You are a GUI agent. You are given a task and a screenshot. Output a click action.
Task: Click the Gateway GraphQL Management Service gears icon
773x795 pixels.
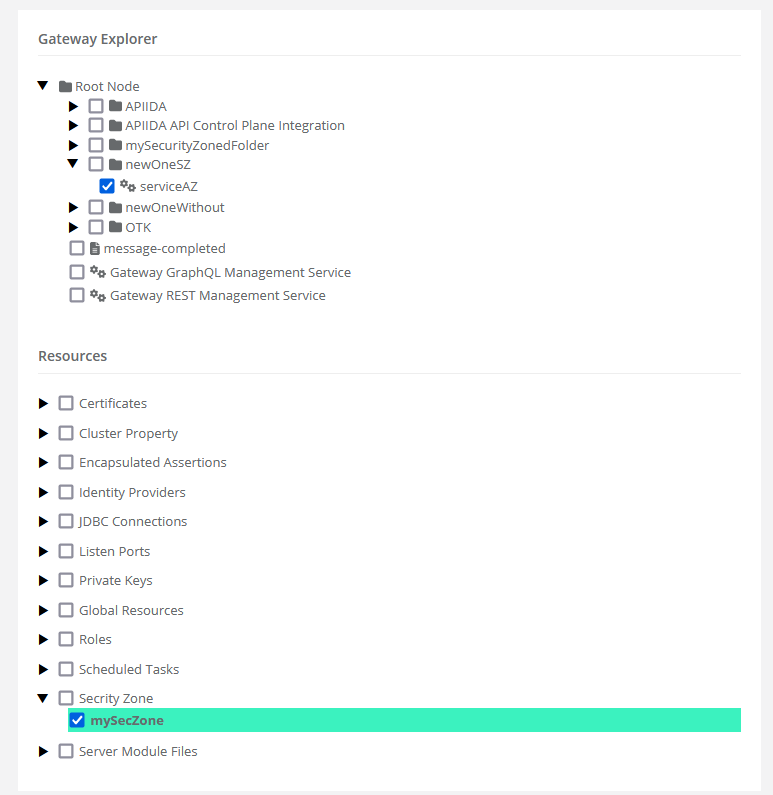click(98, 272)
